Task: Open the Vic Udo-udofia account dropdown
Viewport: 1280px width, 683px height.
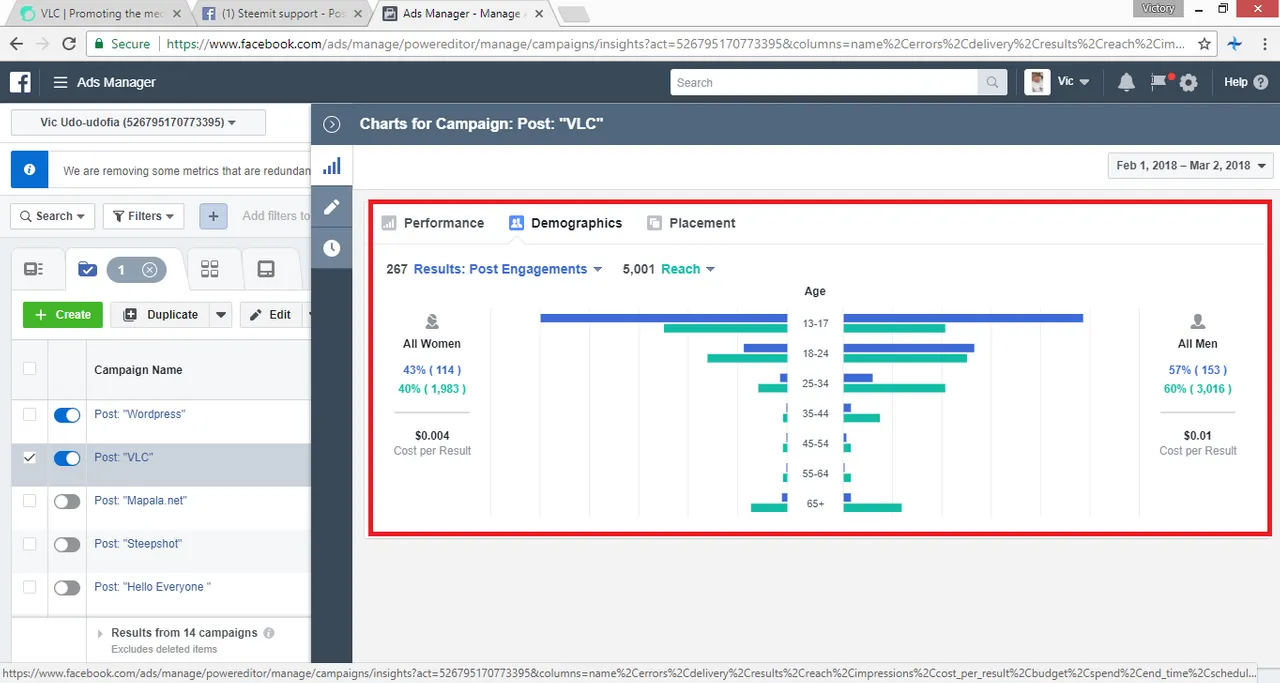Action: pyautogui.click(x=138, y=123)
